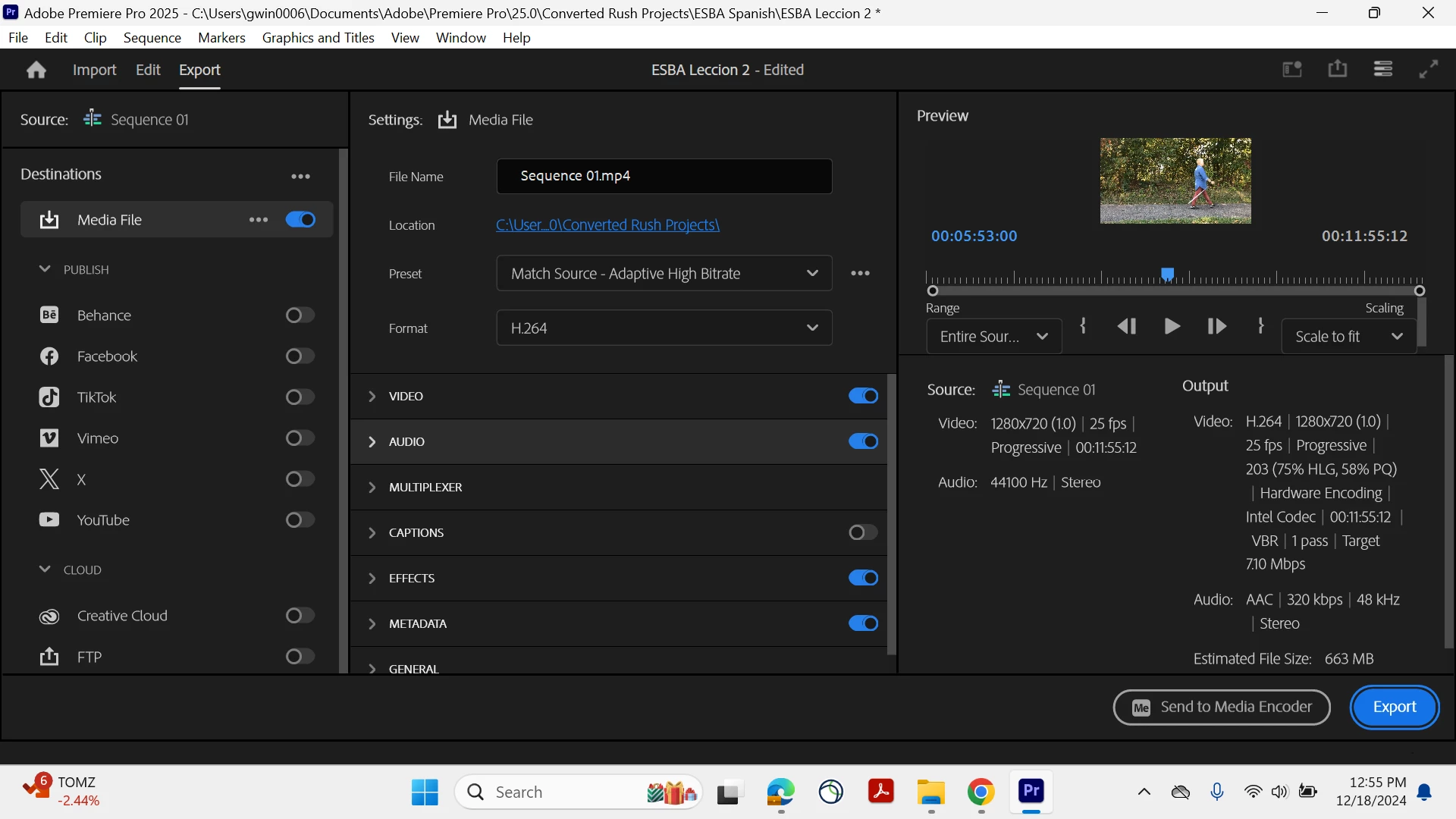
Task: Open the Preset more options ellipsis
Action: click(x=860, y=273)
